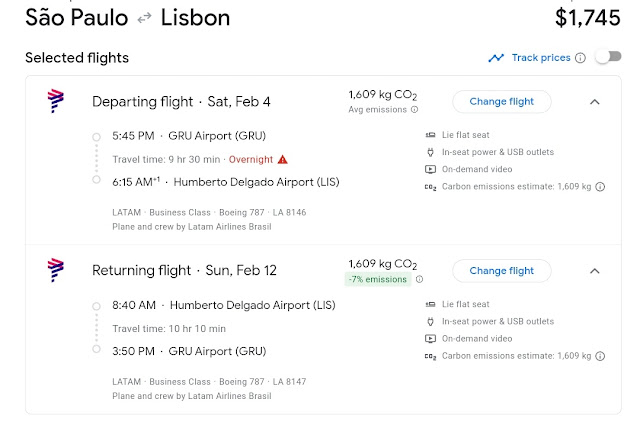Open departing carbon emissions estimate info
Viewport: 640px width, 428px height.
coord(600,186)
